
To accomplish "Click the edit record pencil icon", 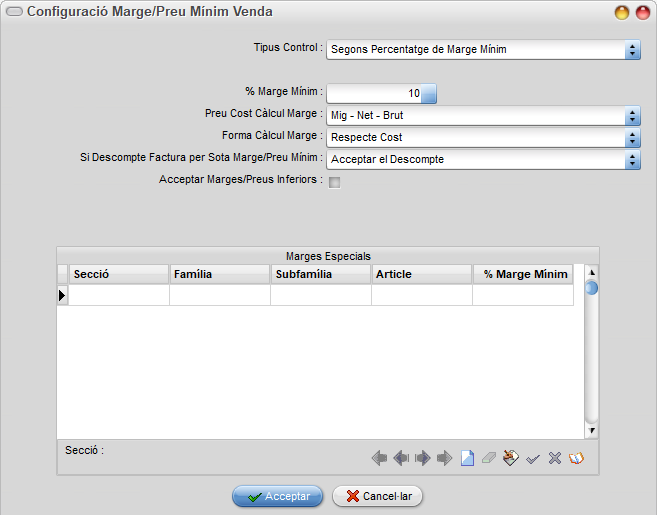I will coord(511,458).
